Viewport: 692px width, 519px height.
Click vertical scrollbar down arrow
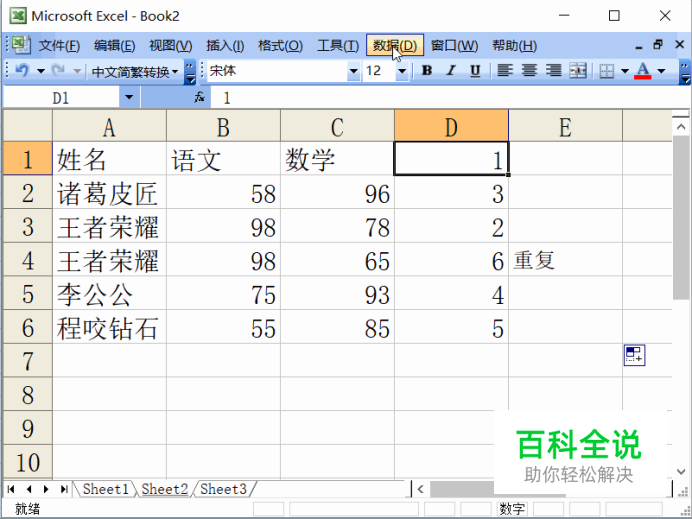(681, 472)
